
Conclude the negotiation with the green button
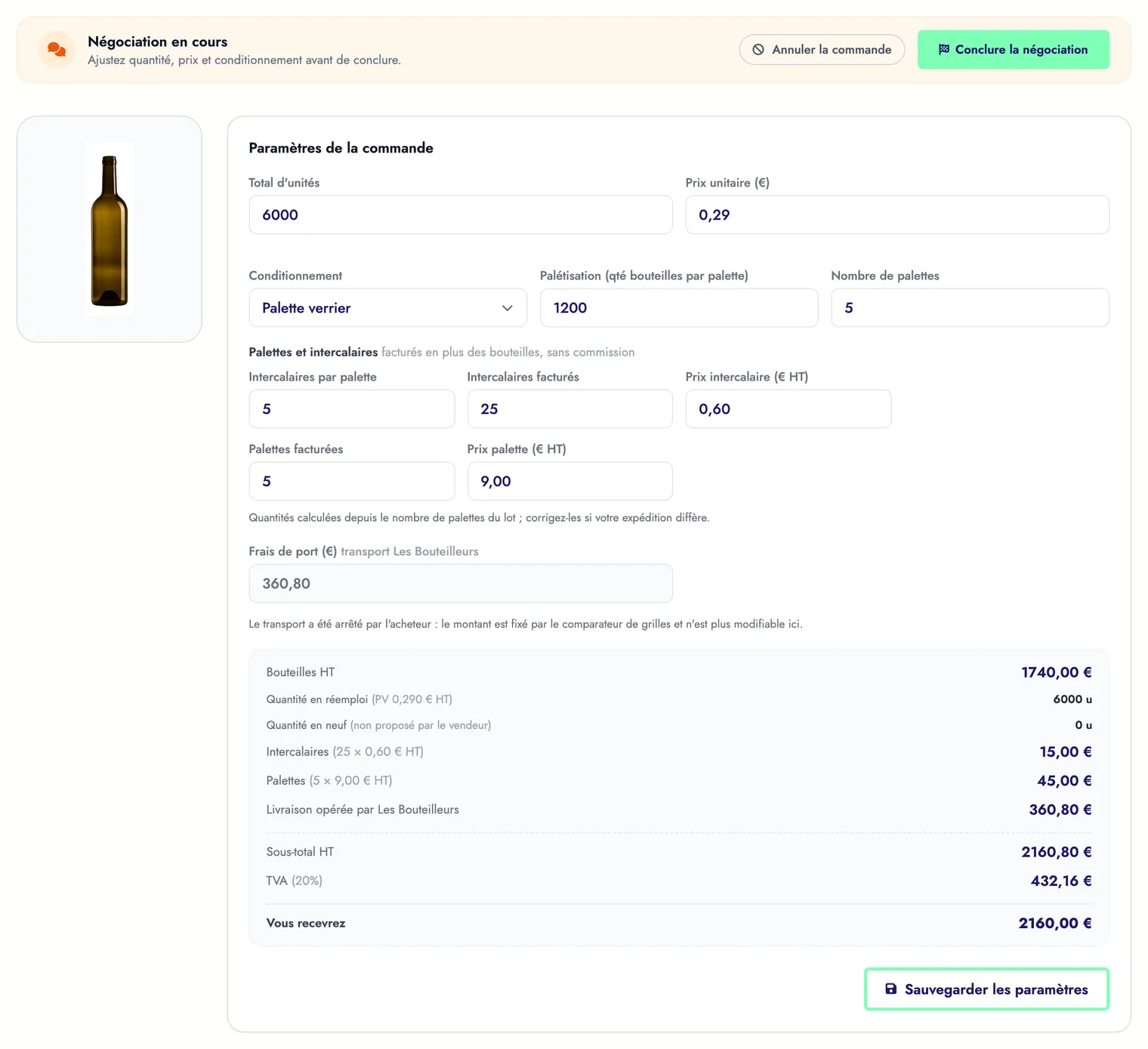(x=1013, y=50)
